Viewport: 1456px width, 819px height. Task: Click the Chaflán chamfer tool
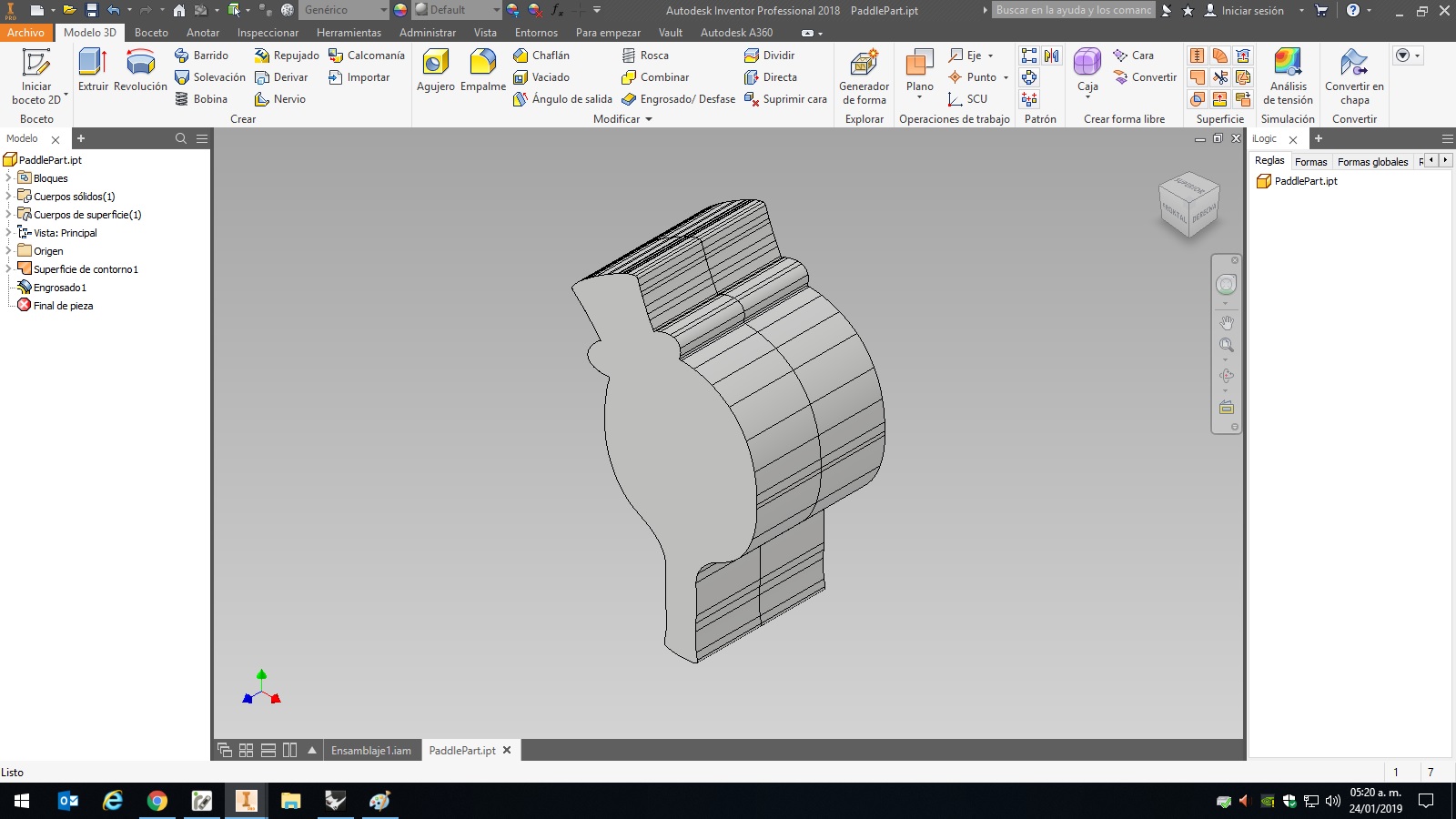[x=541, y=56]
